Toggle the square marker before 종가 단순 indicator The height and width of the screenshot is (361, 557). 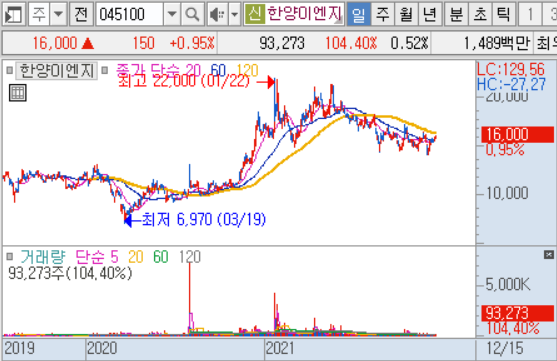click(x=104, y=70)
